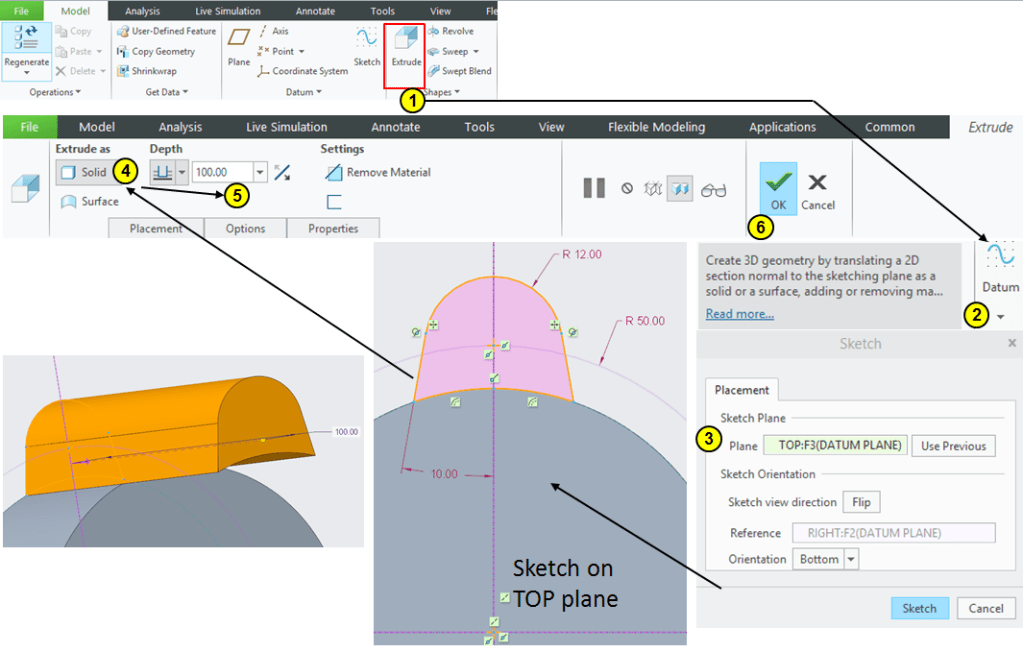Screen dimensions: 1023x652
Task: Click the Shrinkwrap icon
Action: (123, 71)
